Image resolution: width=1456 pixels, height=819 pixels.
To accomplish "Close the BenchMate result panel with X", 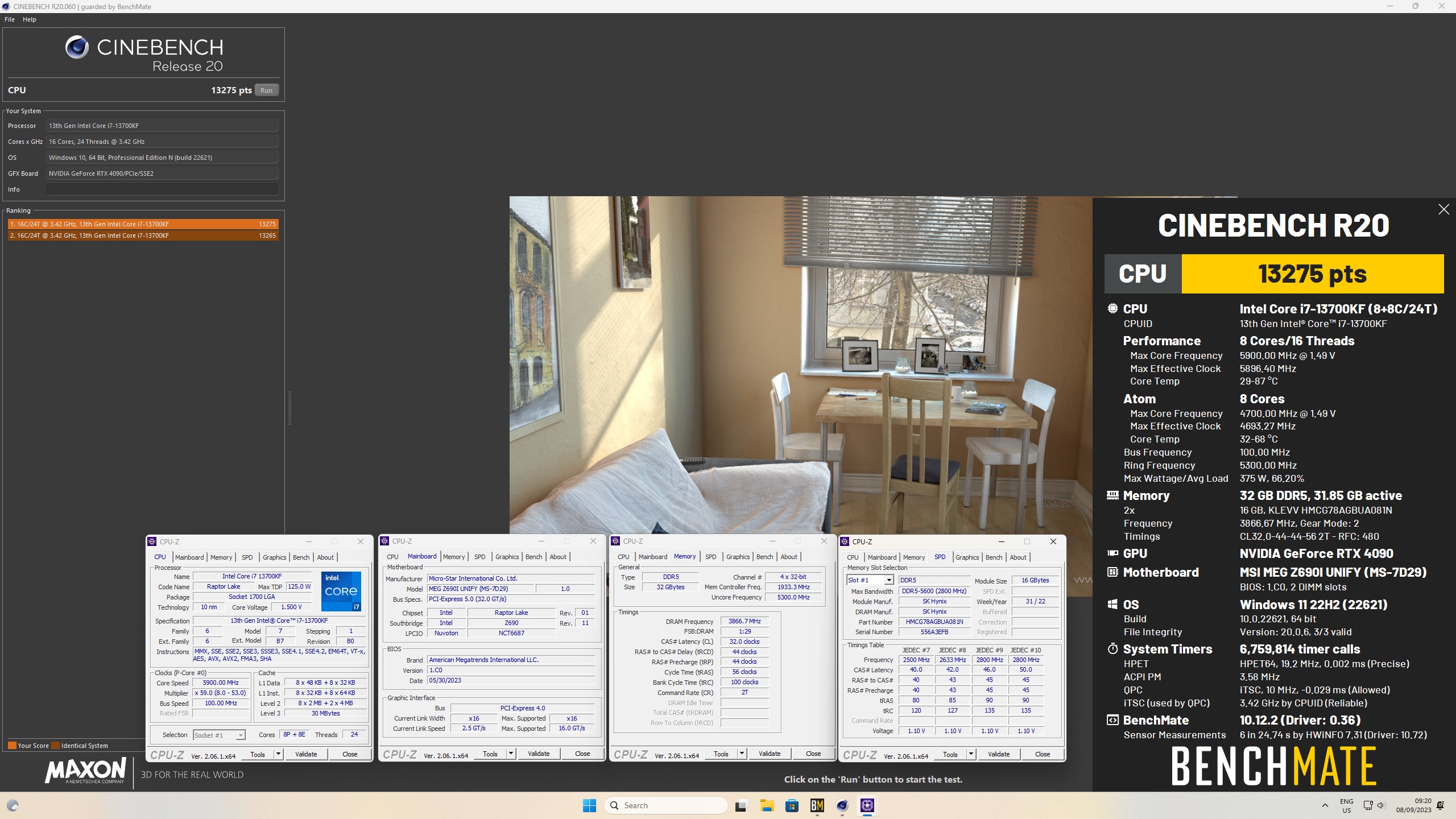I will click(x=1443, y=209).
